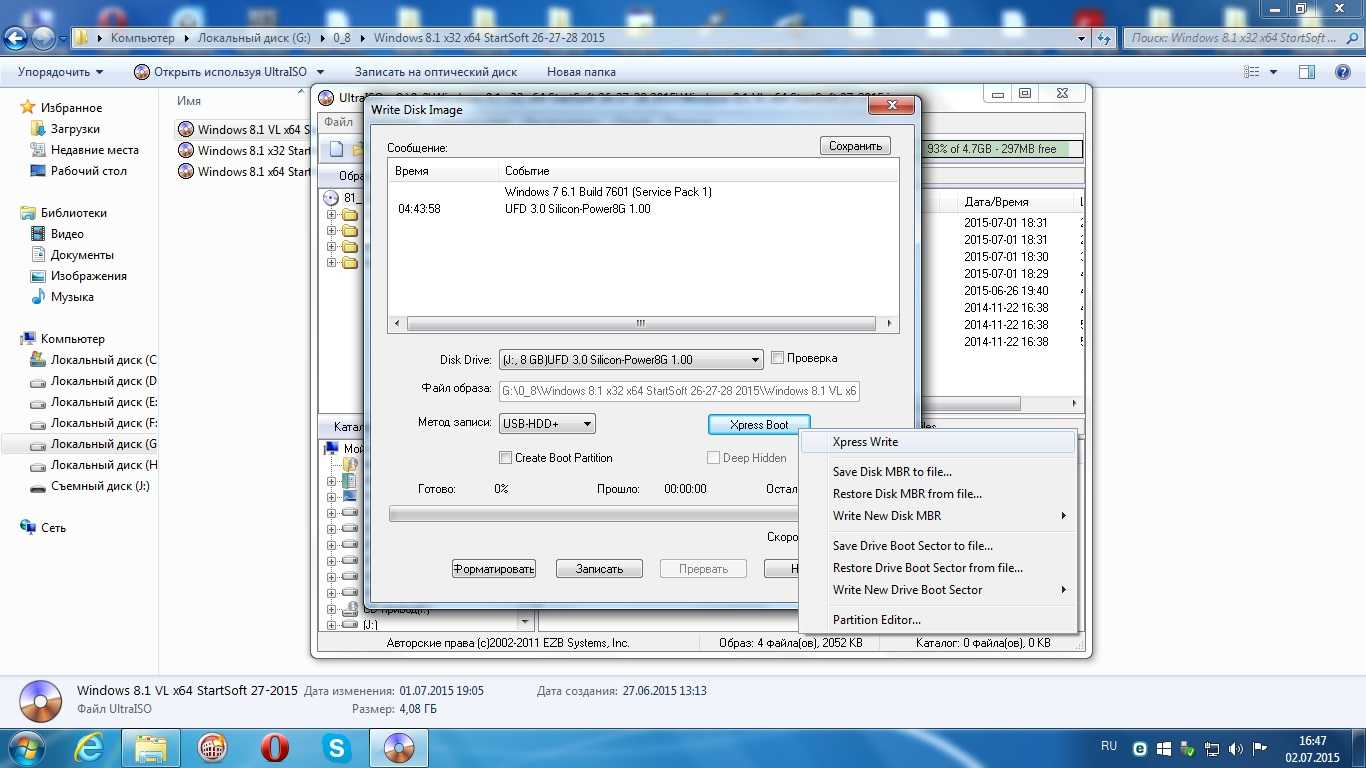Viewport: 1366px width, 768px height.
Task: Click the network icon in system tray
Action: point(1211,748)
